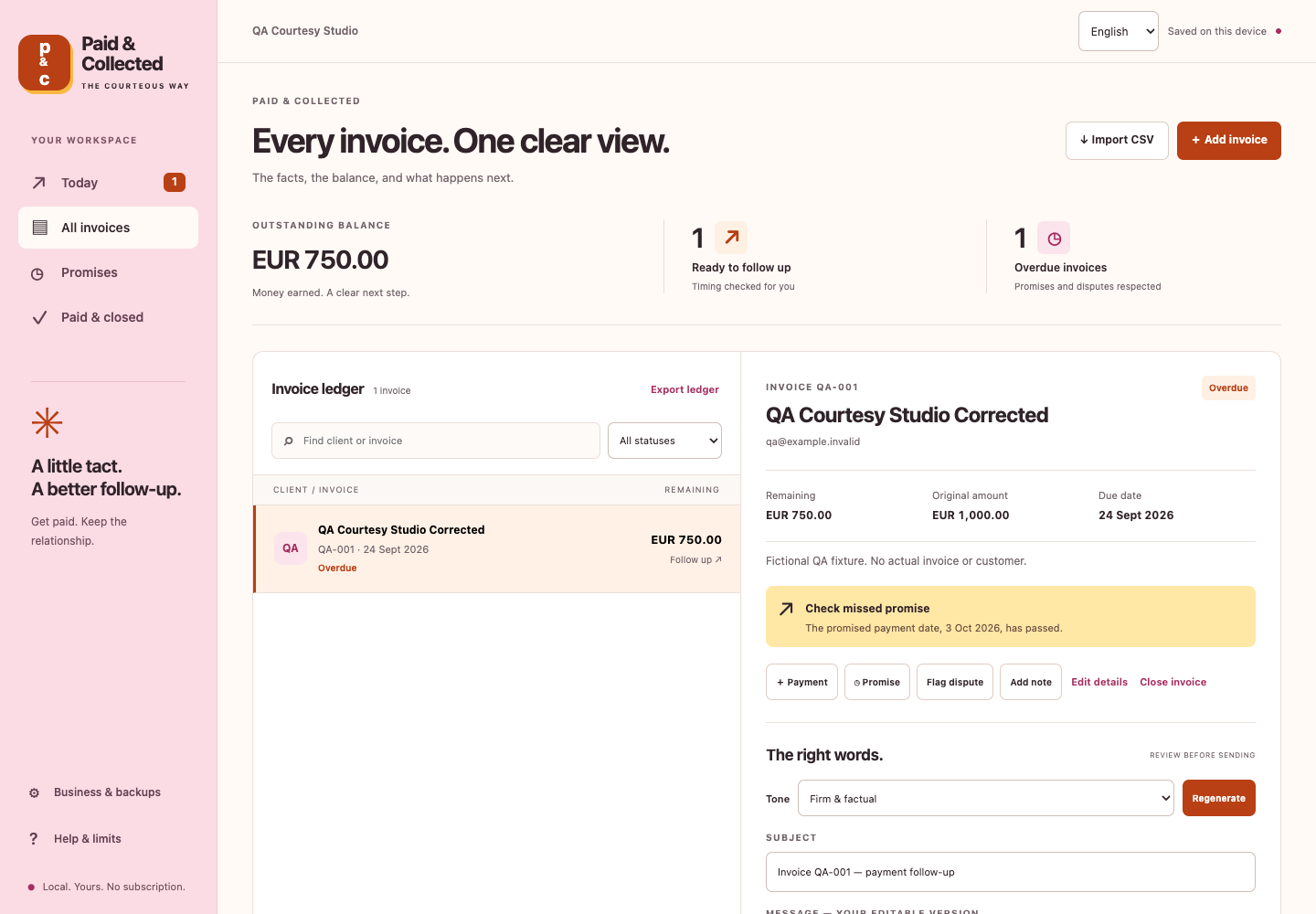
Task: Click the Import CSV button
Action: 1117,141
